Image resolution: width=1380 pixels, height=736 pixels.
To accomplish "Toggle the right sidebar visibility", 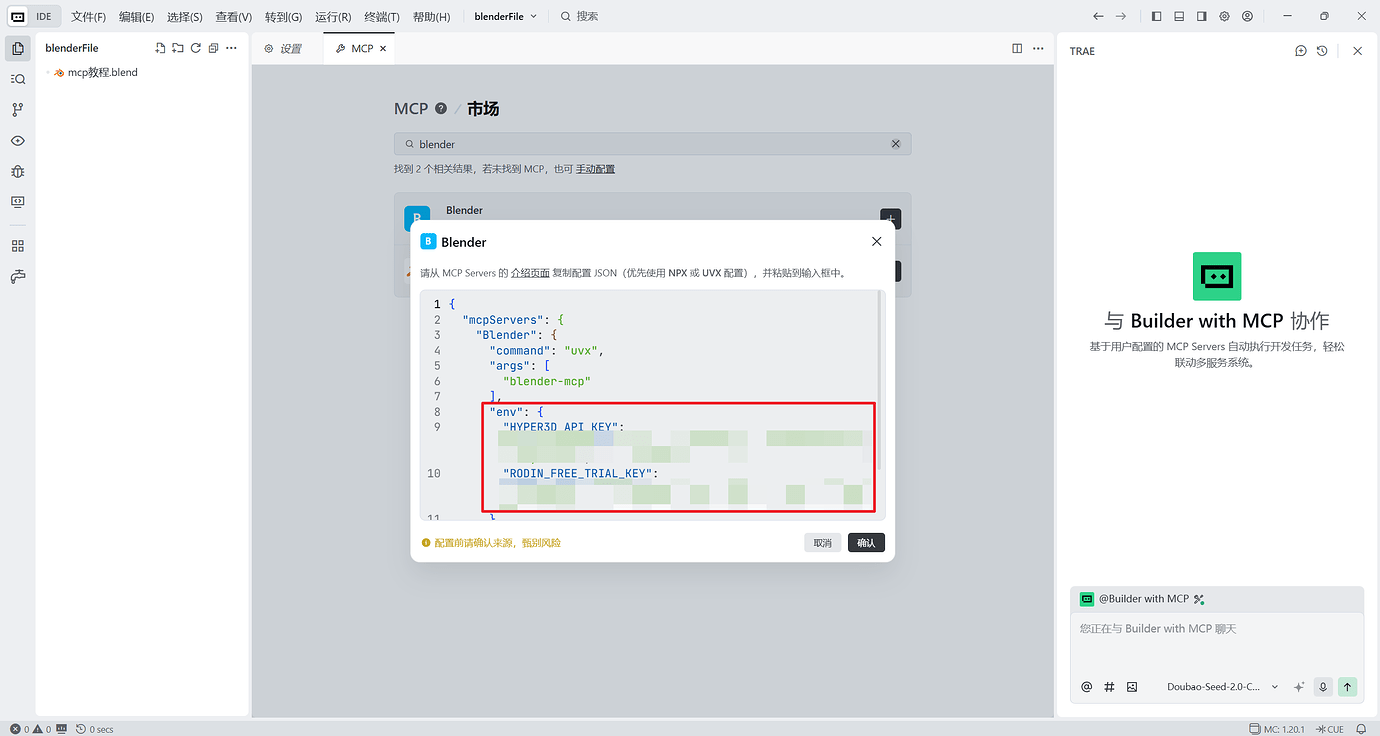I will click(1201, 16).
